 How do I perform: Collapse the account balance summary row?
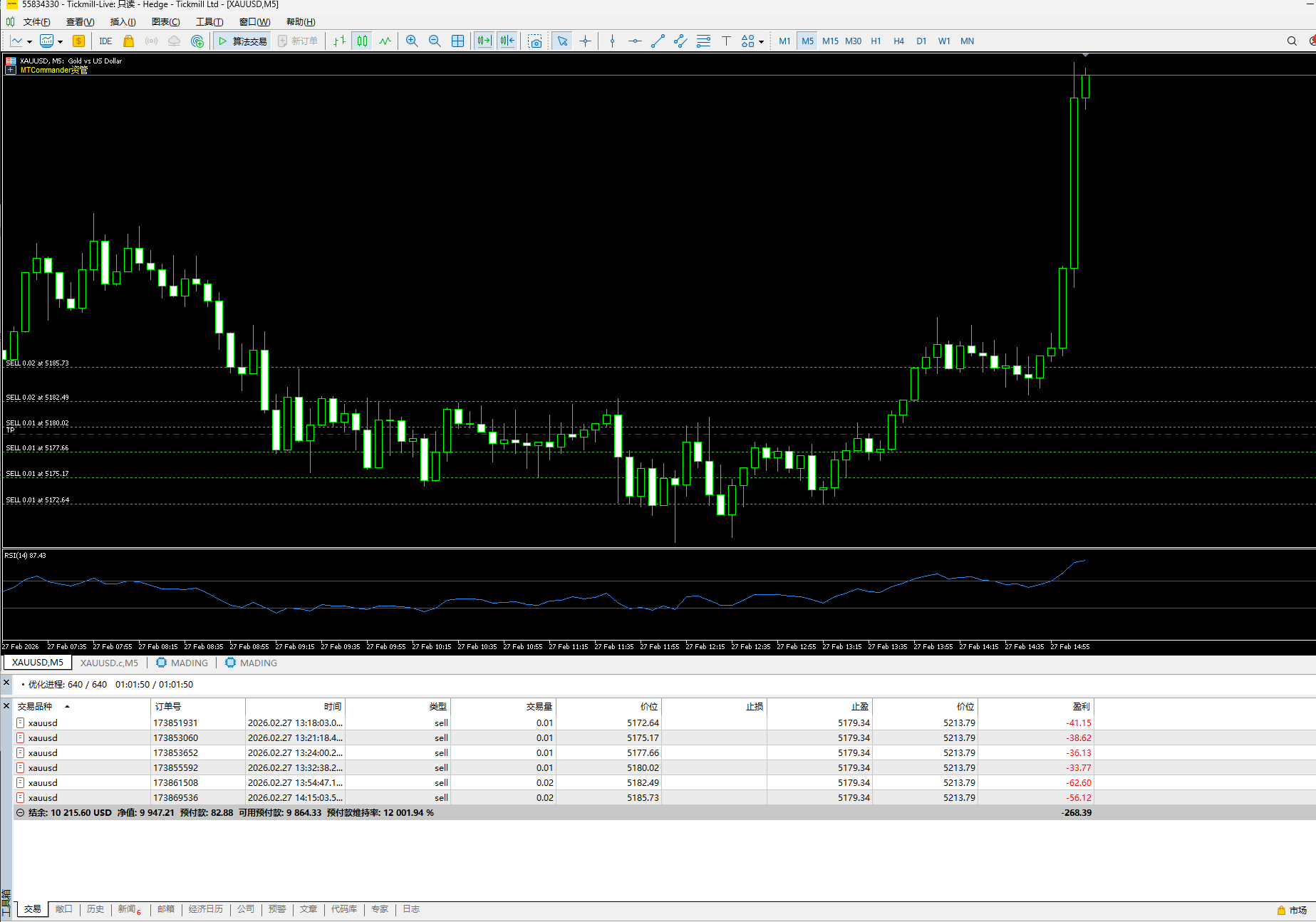pyautogui.click(x=20, y=813)
